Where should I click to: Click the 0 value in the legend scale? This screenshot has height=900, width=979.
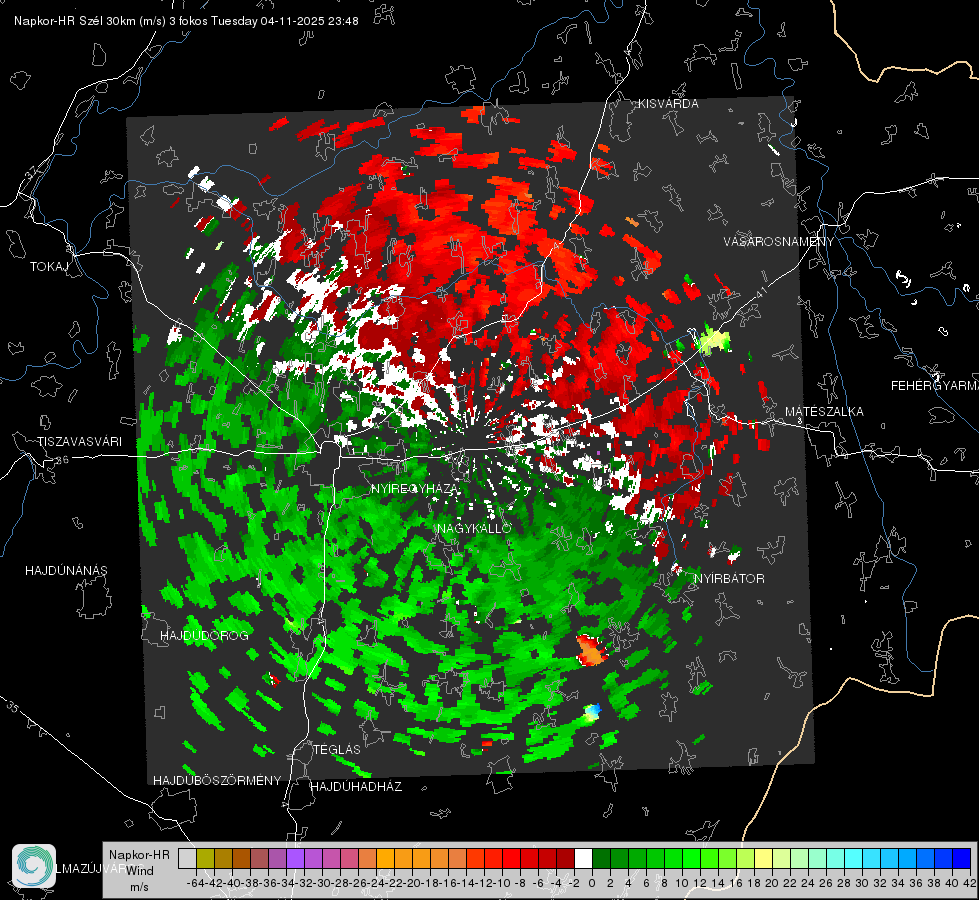[592, 883]
